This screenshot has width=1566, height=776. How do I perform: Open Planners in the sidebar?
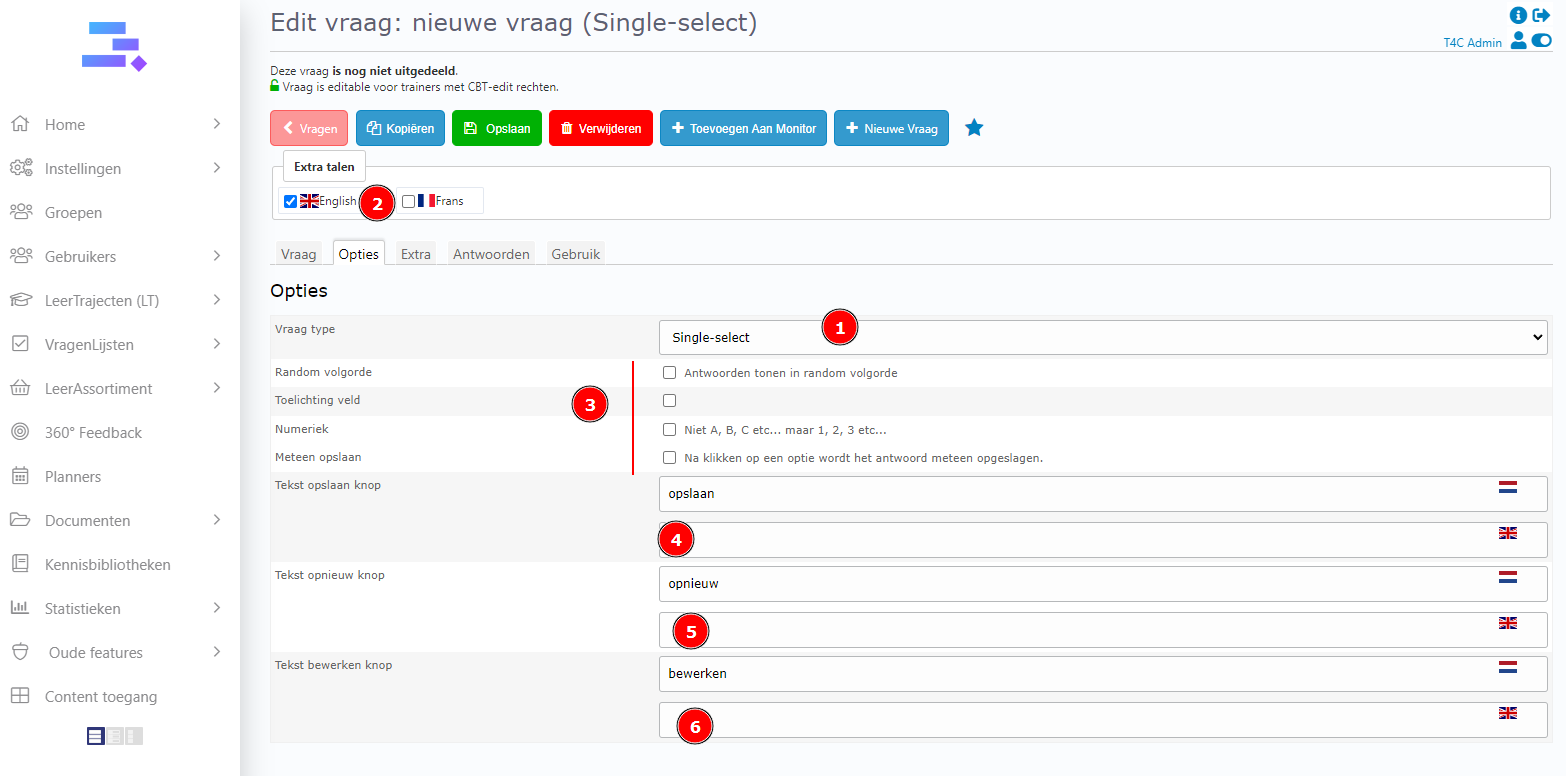(x=73, y=477)
